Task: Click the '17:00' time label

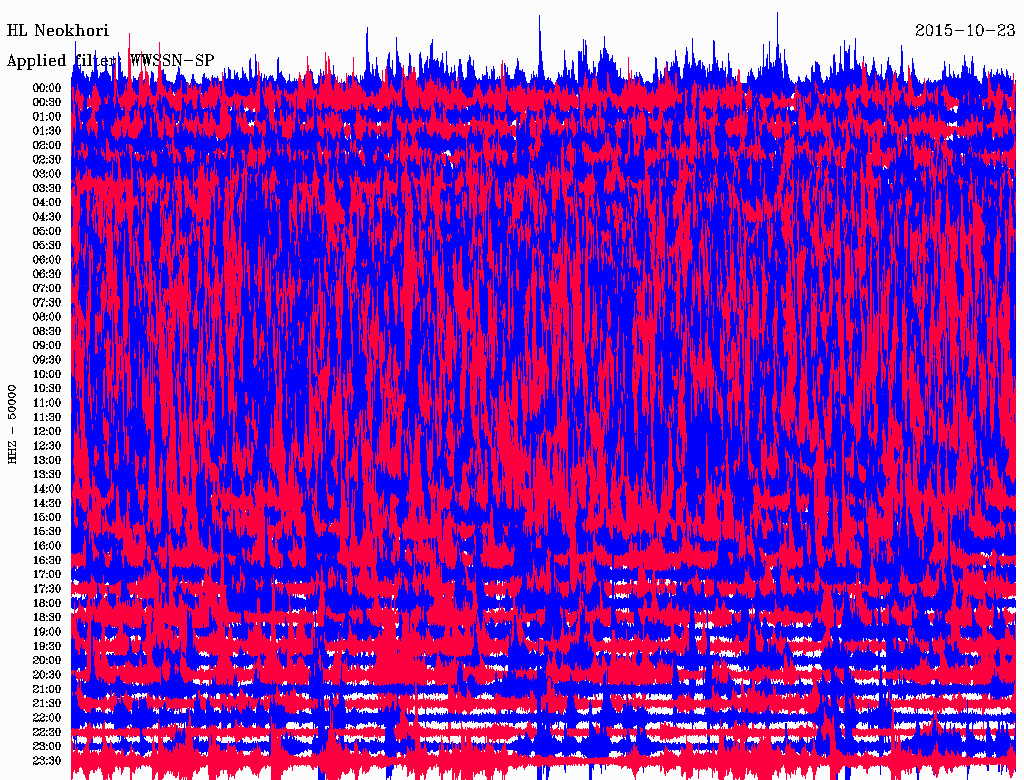Action: point(47,574)
